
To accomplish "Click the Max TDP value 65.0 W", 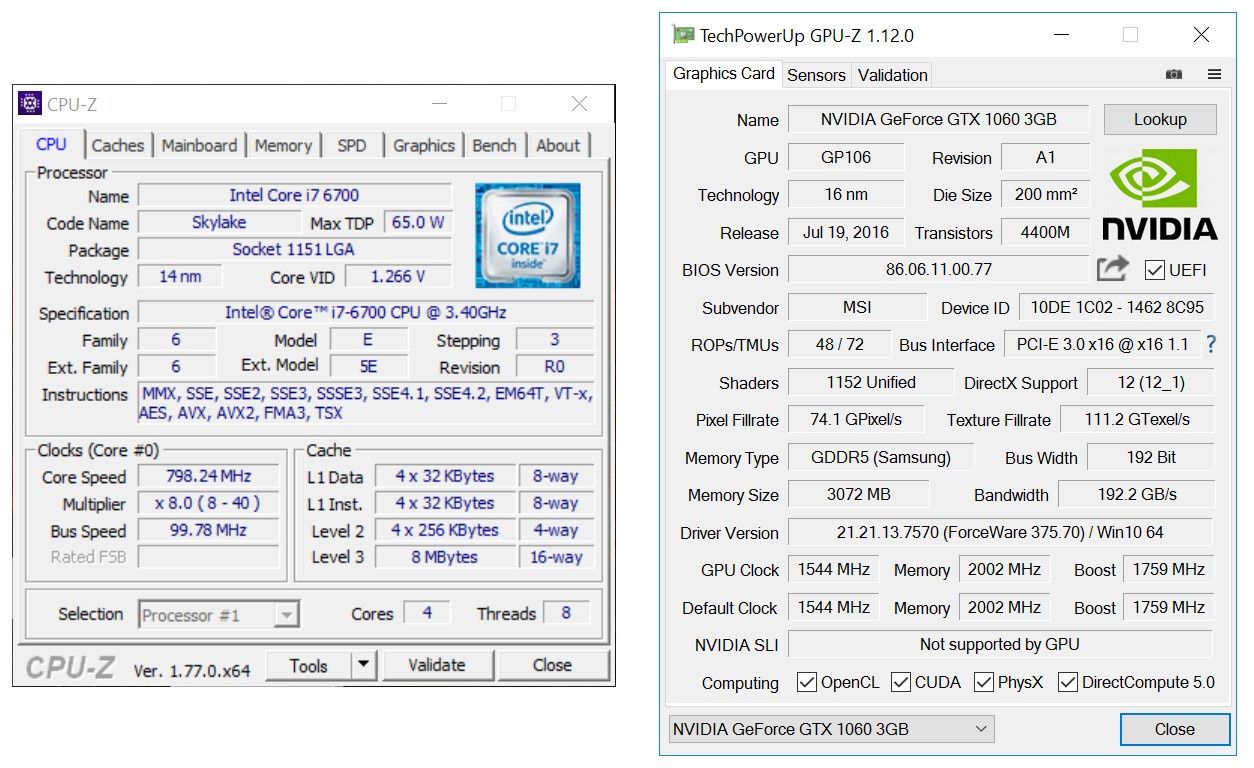I will 418,222.
